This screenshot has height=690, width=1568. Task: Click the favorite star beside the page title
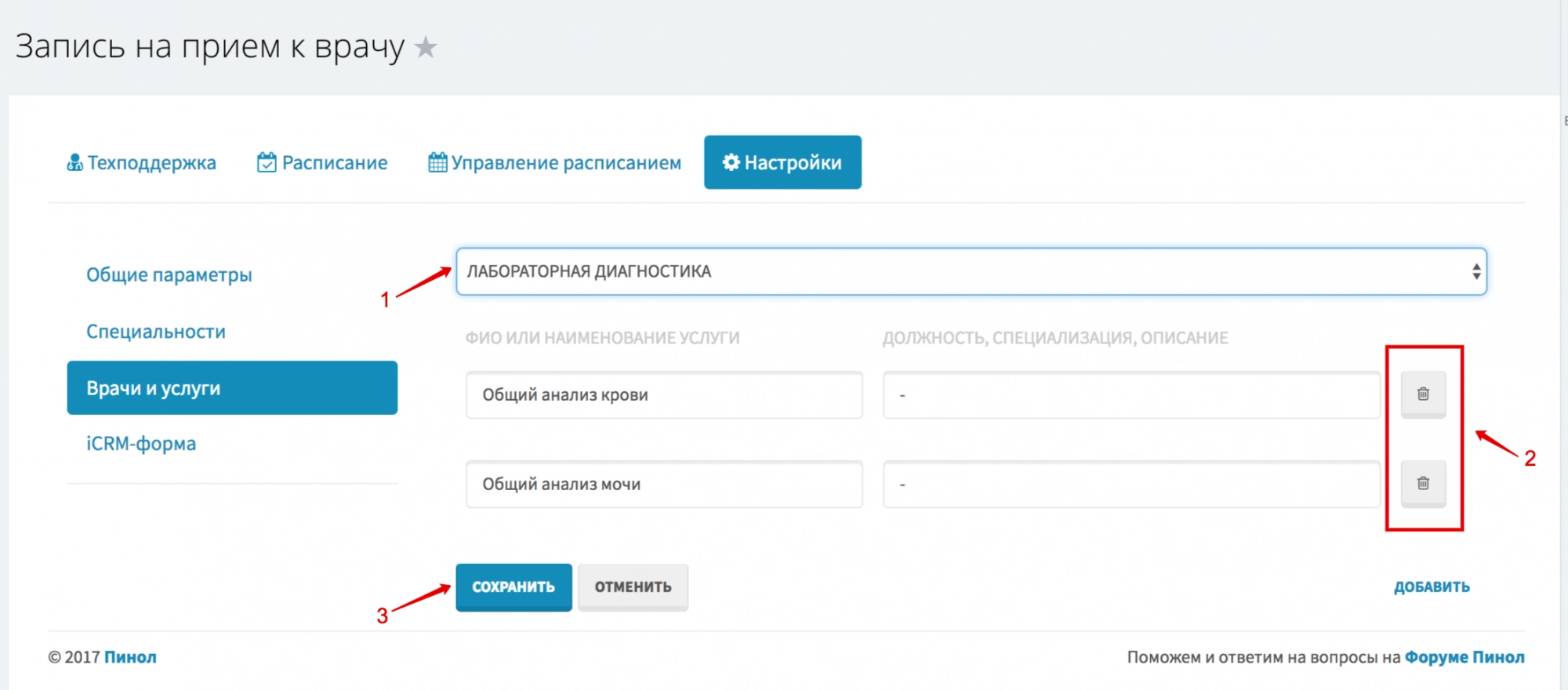pyautogui.click(x=426, y=48)
